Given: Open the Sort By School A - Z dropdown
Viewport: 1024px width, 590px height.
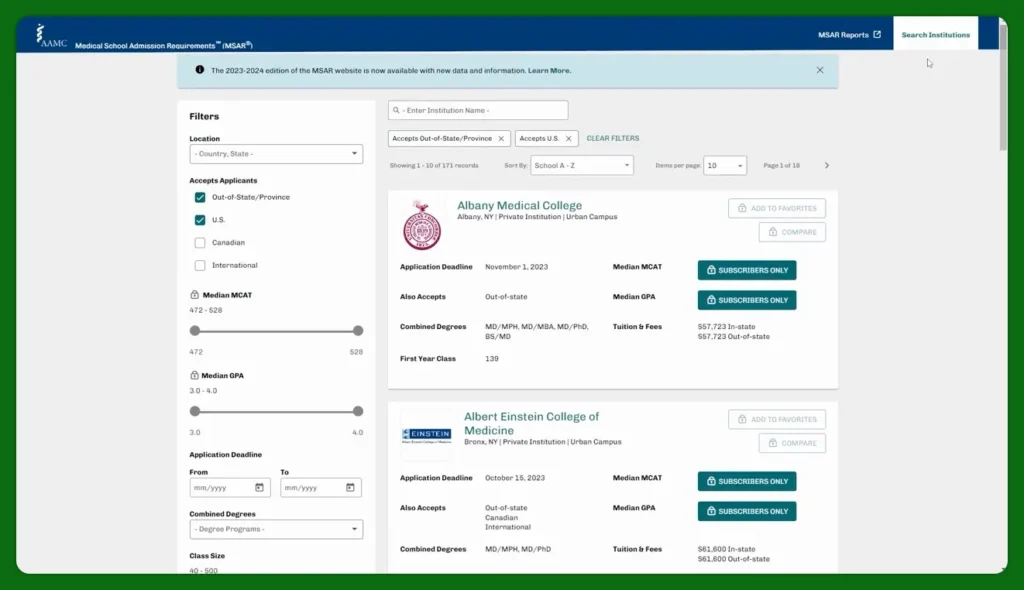Looking at the screenshot, I should click(581, 165).
